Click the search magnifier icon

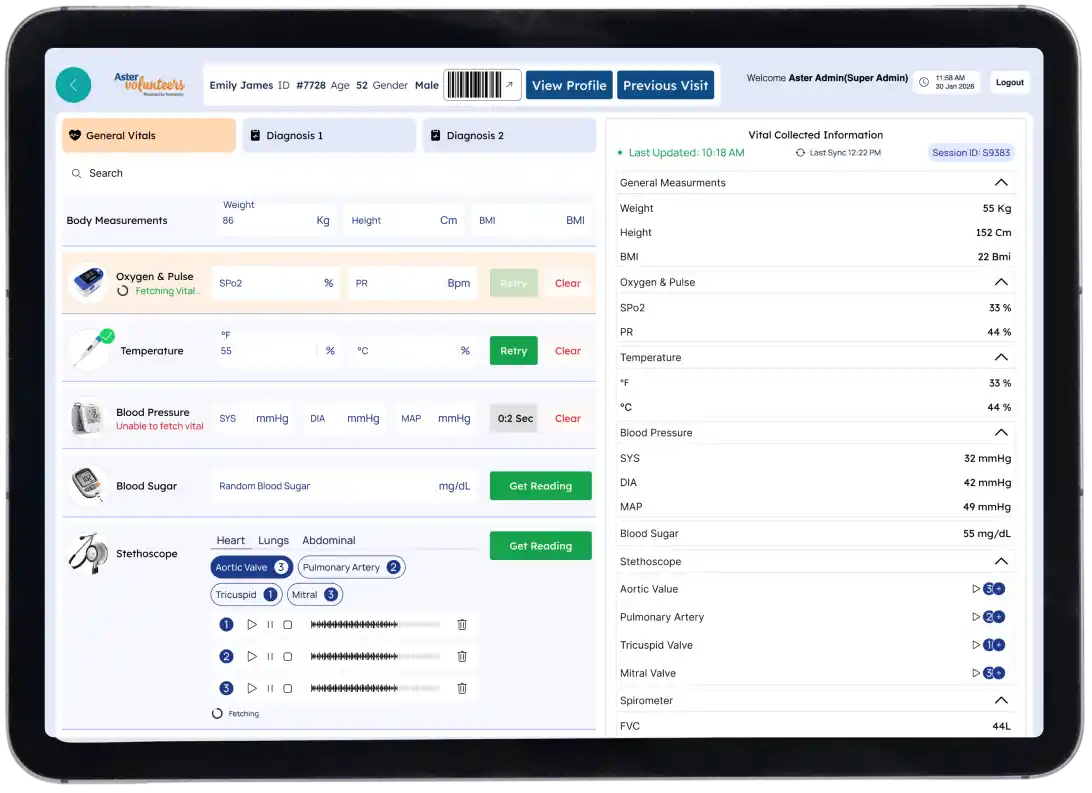point(76,173)
